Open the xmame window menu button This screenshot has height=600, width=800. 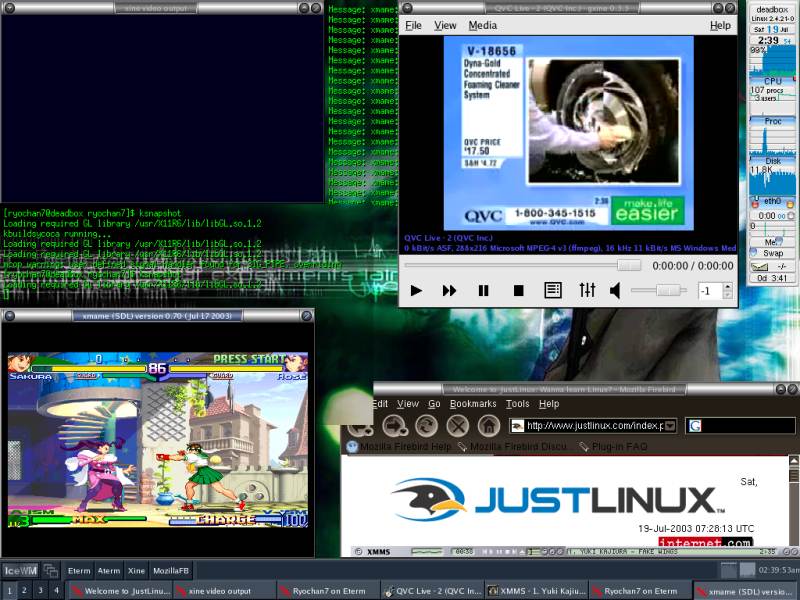[x=9, y=316]
